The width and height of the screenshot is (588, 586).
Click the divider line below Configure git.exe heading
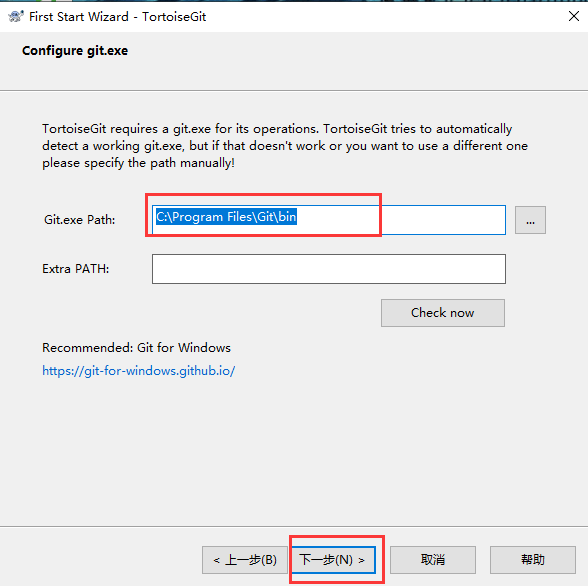pos(294,90)
